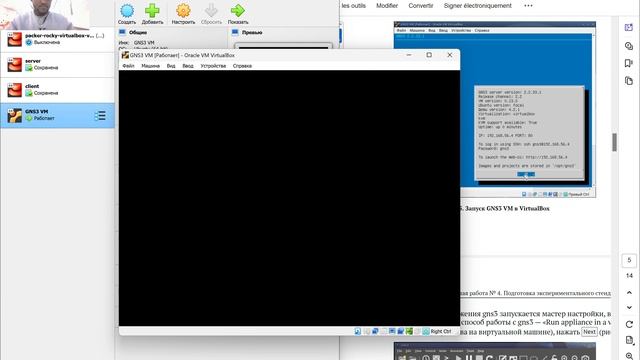Screen dimensions: 640x360
Task: Click the green Показать (Show) arrow icon
Action: click(238, 14)
